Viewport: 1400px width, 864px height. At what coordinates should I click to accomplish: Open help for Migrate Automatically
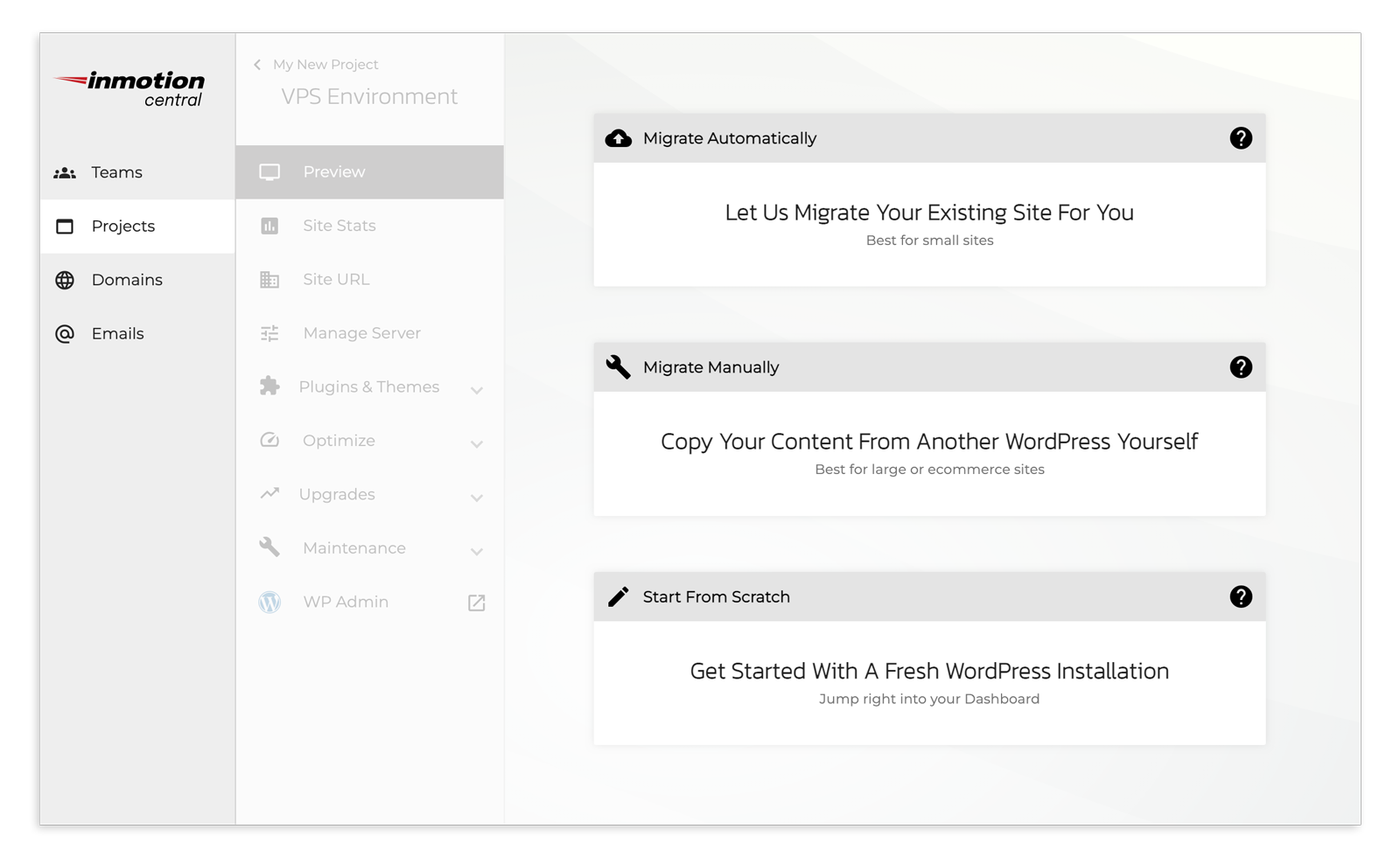click(x=1241, y=138)
